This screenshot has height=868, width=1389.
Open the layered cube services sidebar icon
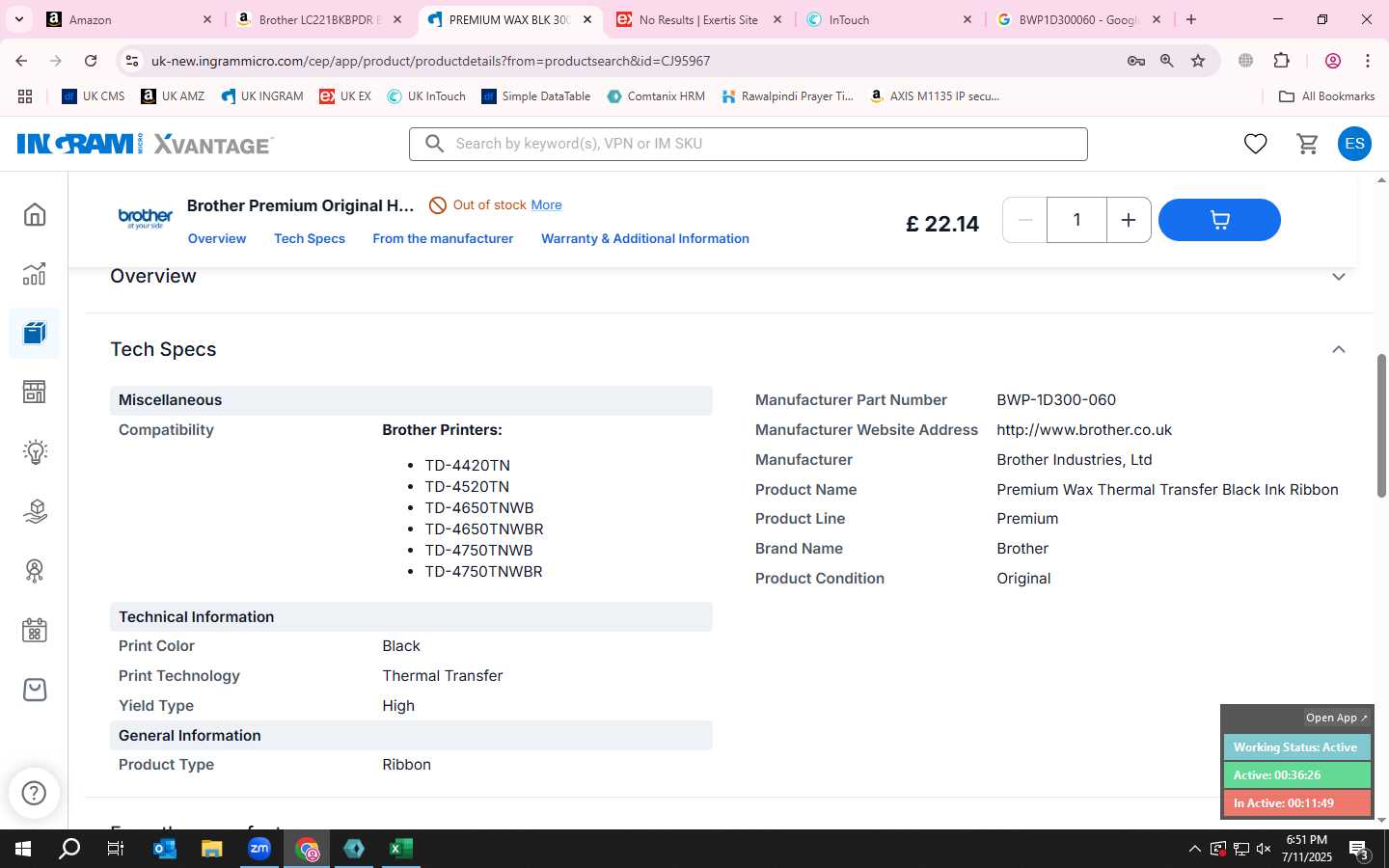pos(35,511)
